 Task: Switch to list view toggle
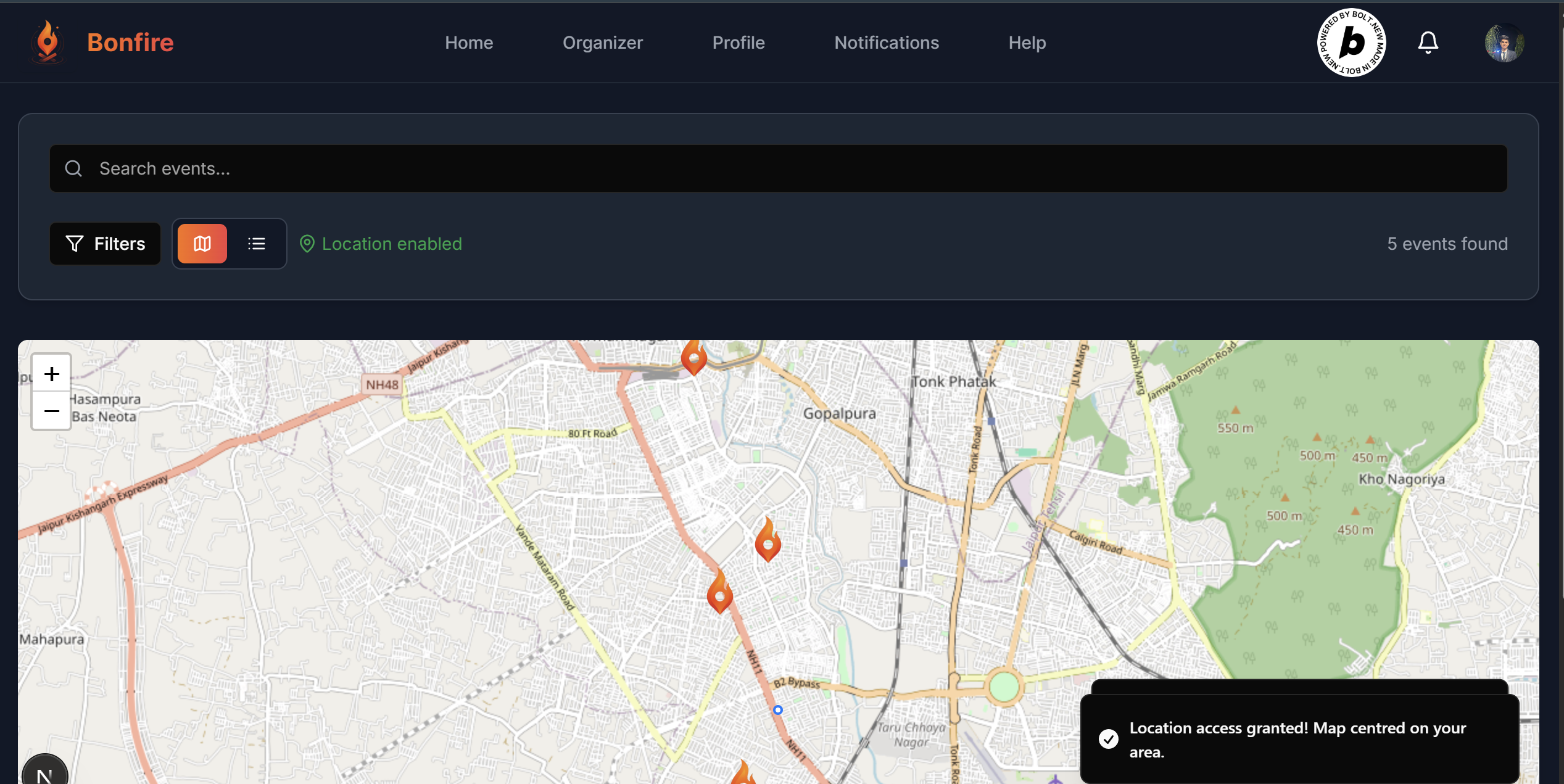click(x=256, y=244)
